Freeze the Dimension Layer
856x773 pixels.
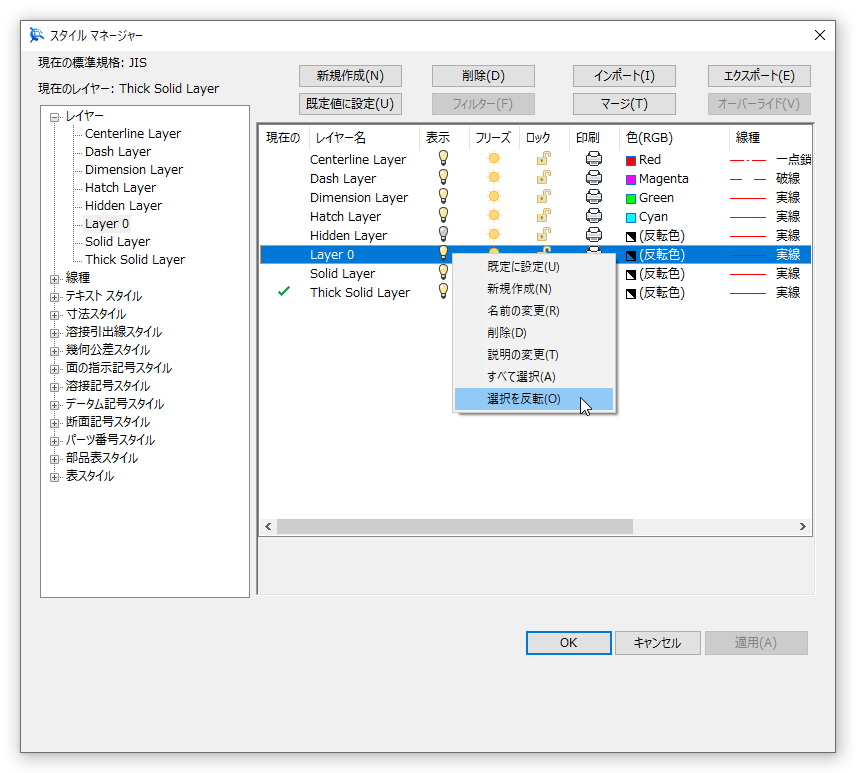point(493,197)
